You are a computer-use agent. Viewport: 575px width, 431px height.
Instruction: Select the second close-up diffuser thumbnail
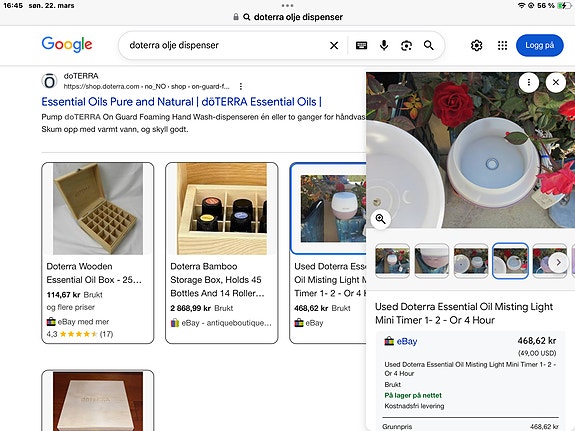click(432, 260)
